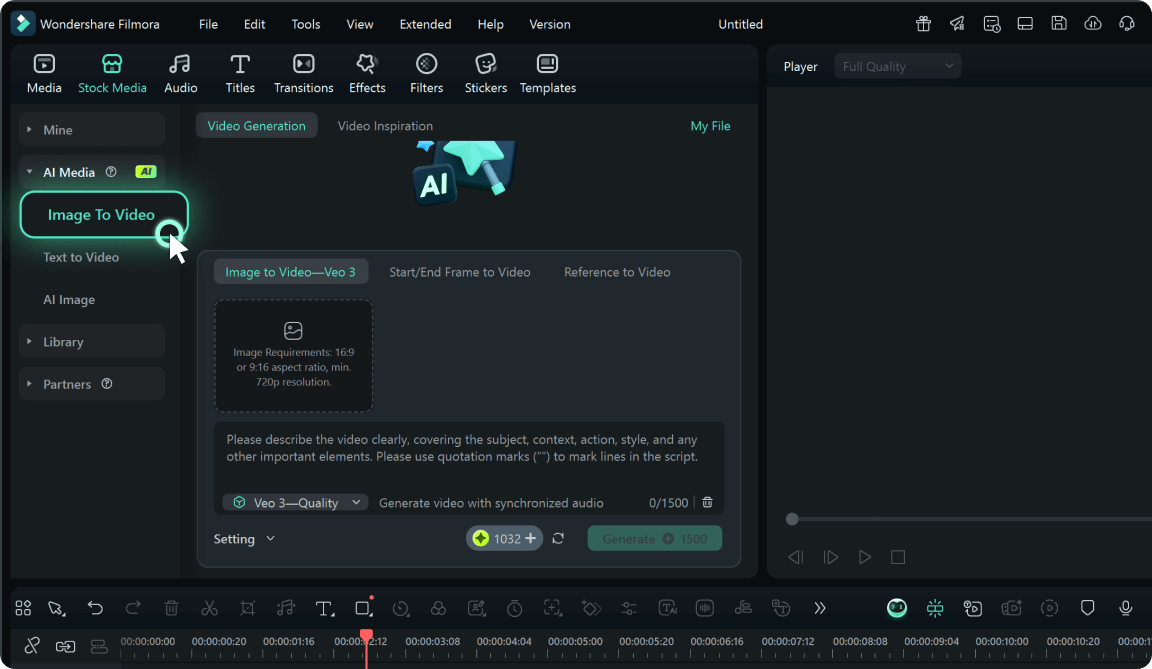Click the trash icon to clear prompt
Viewport: 1152px width, 669px height.
pyautogui.click(x=708, y=502)
